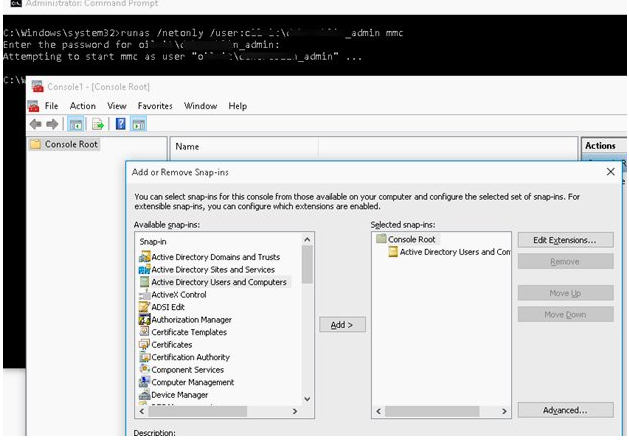629x441 pixels.
Task: Click the Certification Authority icon
Action: [144, 357]
